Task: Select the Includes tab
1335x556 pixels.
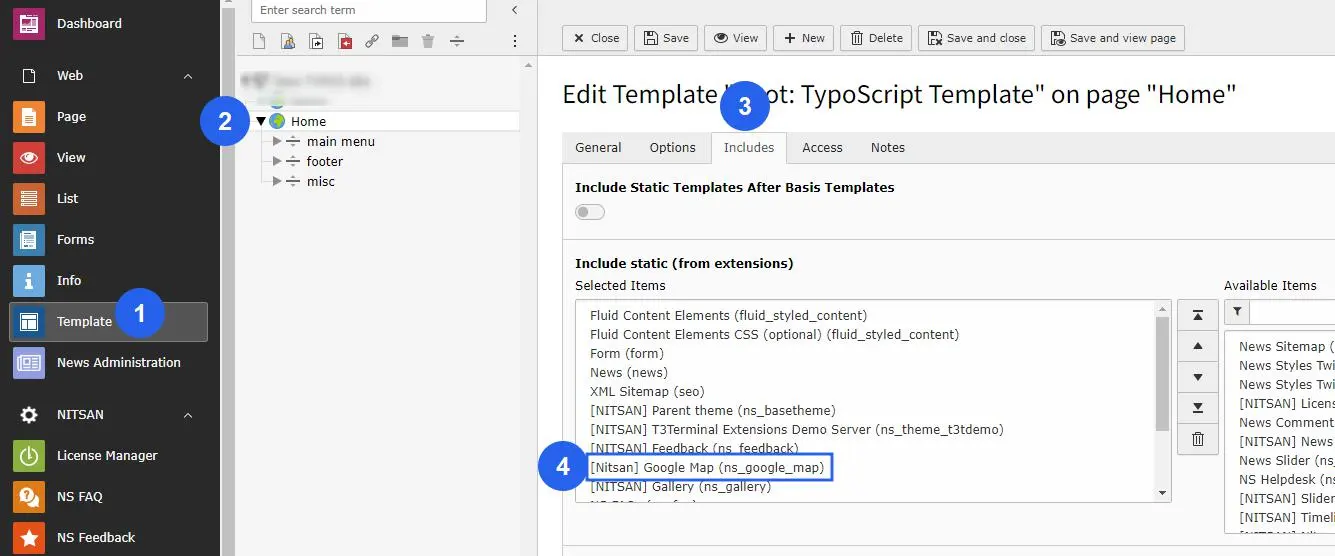Action: 749,148
